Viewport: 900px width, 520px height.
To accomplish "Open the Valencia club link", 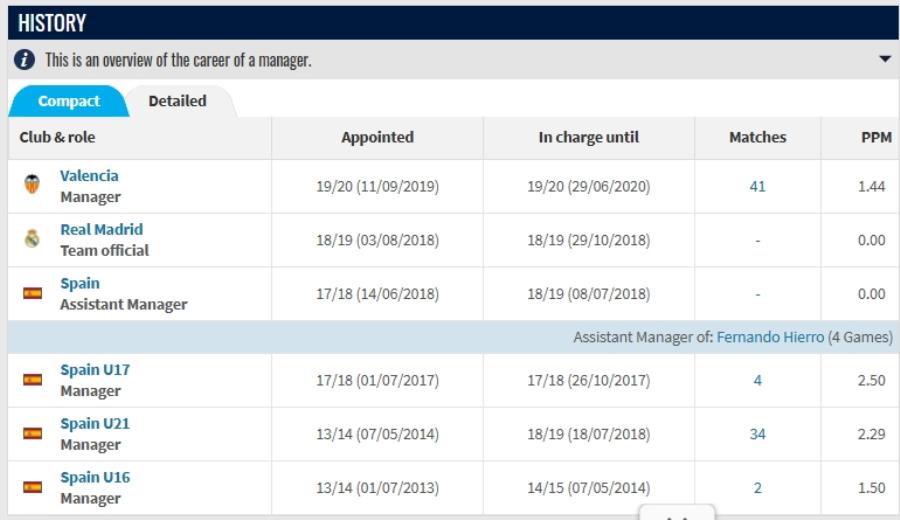I will (x=89, y=176).
